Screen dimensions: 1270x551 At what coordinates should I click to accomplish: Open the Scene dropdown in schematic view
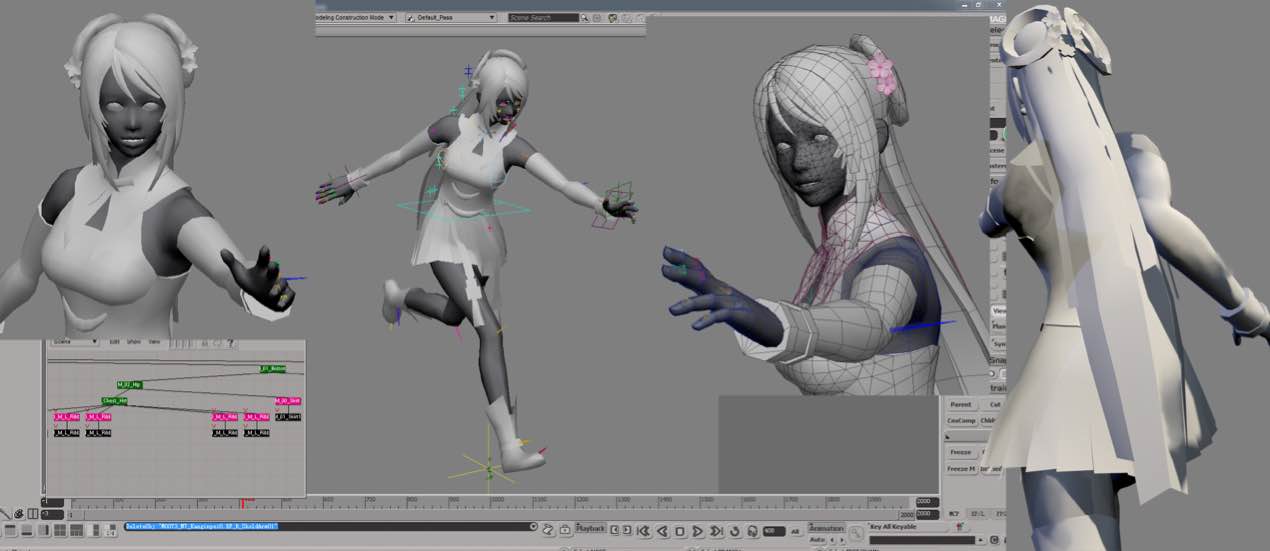tap(74, 341)
